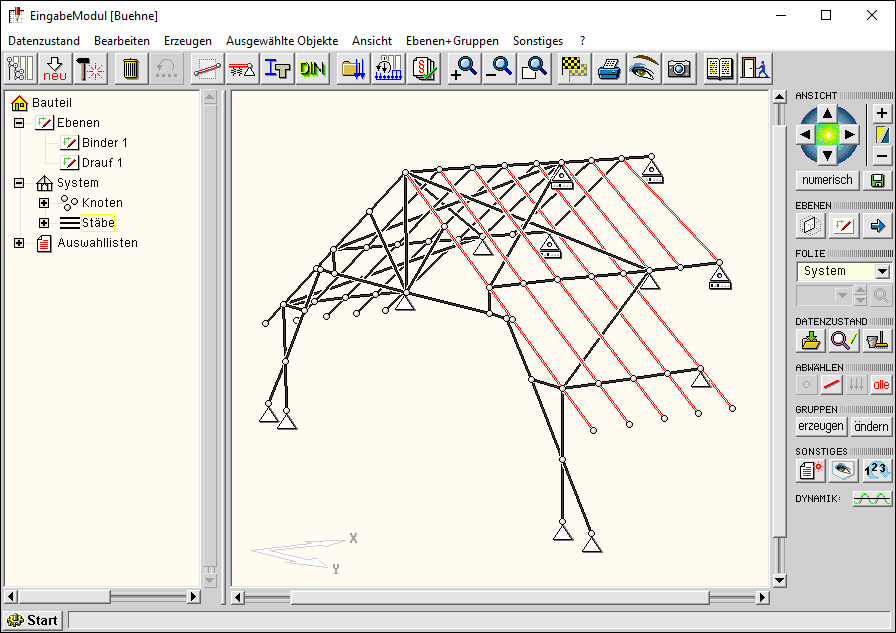The height and width of the screenshot is (633, 896).
Task: Click the camera snapshot icon
Action: click(x=679, y=69)
